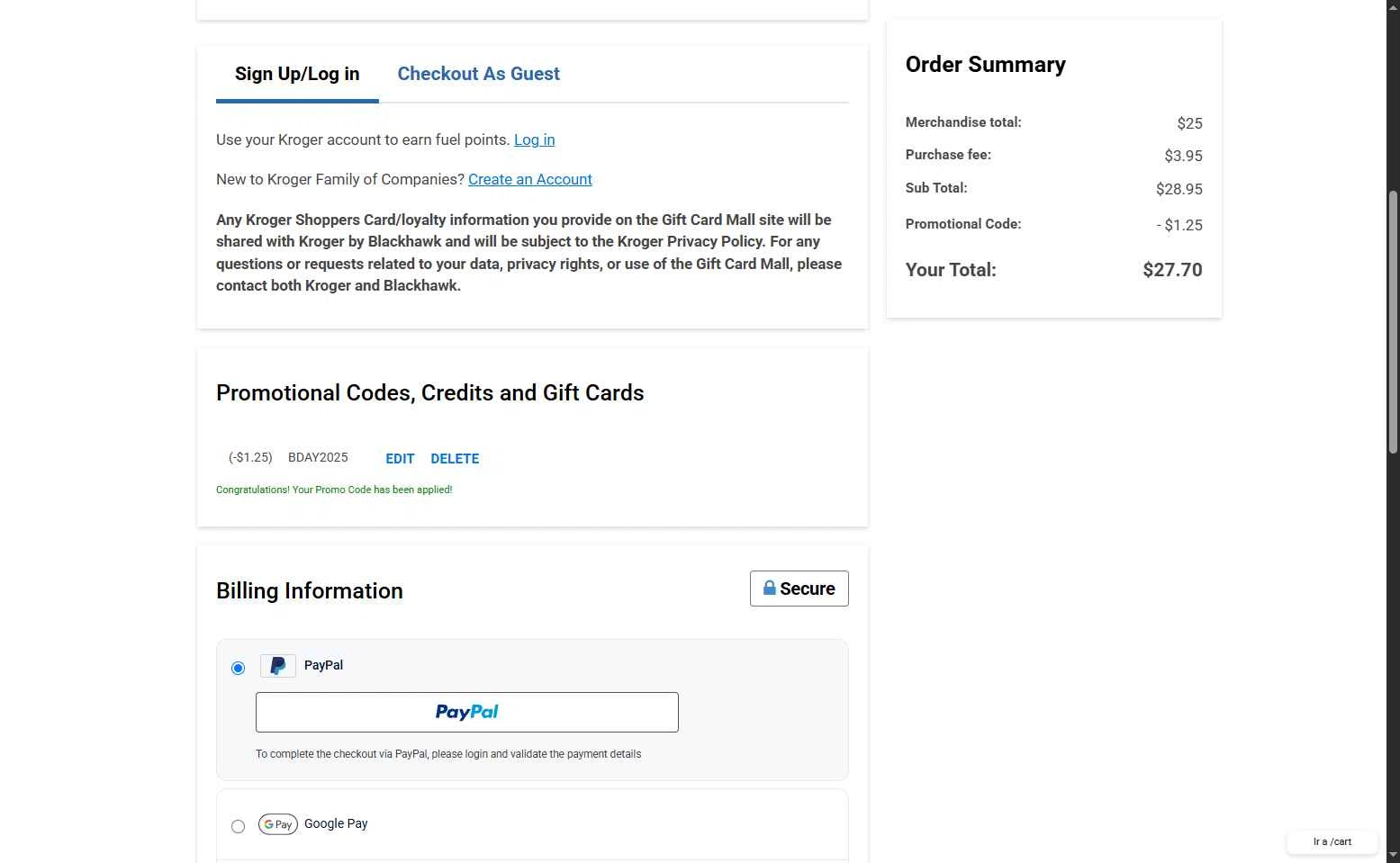Viewport: 1400px width, 863px height.
Task: Click the Your Total amount $27.70
Action: click(x=1171, y=271)
